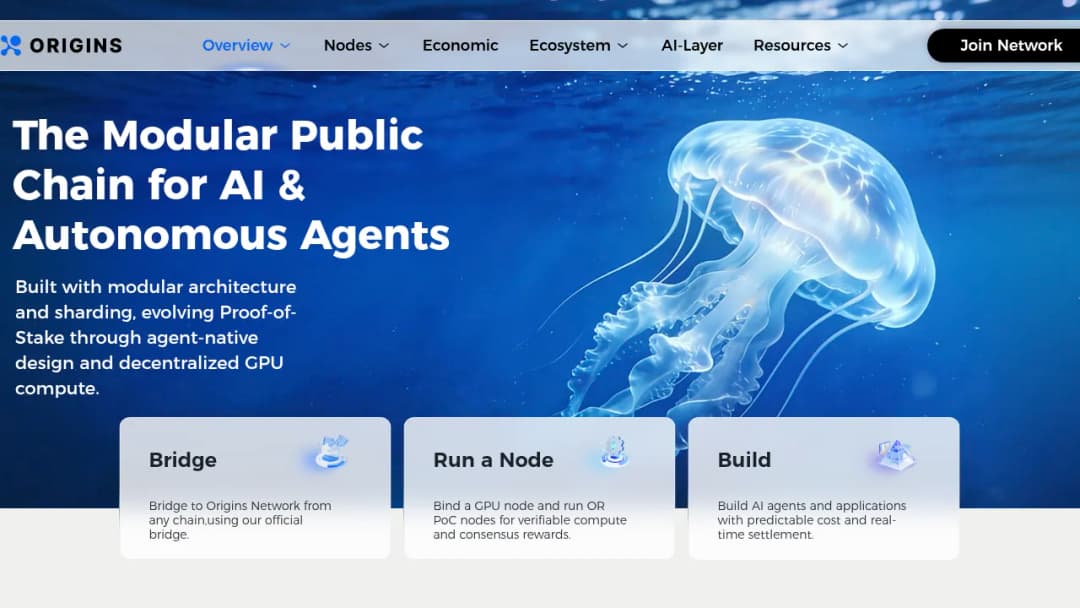Open the Build card heading
The height and width of the screenshot is (608, 1080).
click(x=744, y=460)
